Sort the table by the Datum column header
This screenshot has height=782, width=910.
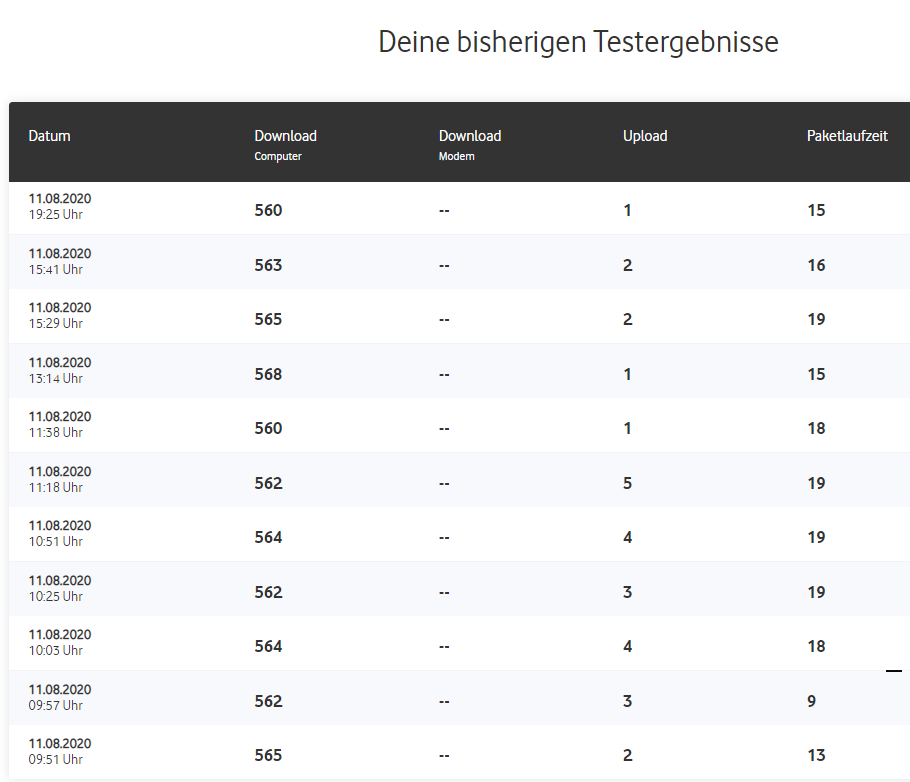click(49, 136)
